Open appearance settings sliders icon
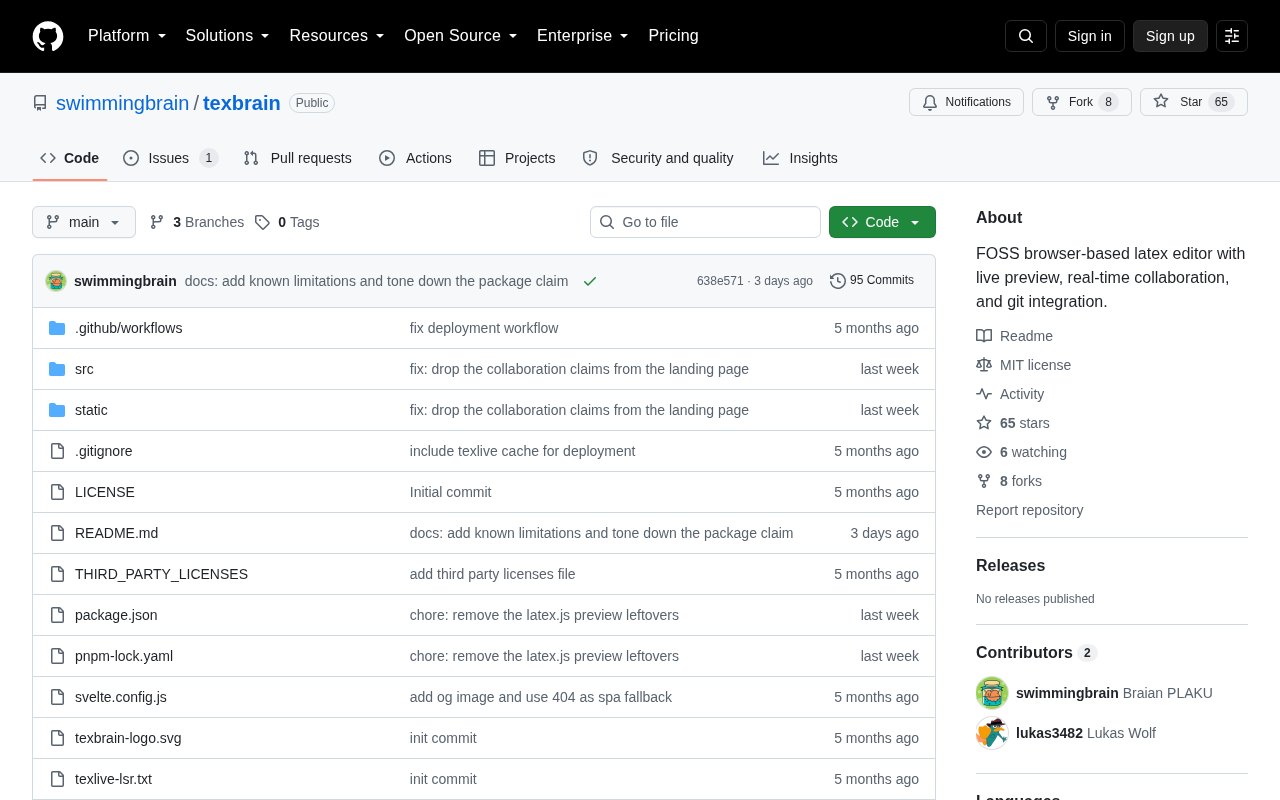The height and width of the screenshot is (800, 1280). (x=1232, y=36)
